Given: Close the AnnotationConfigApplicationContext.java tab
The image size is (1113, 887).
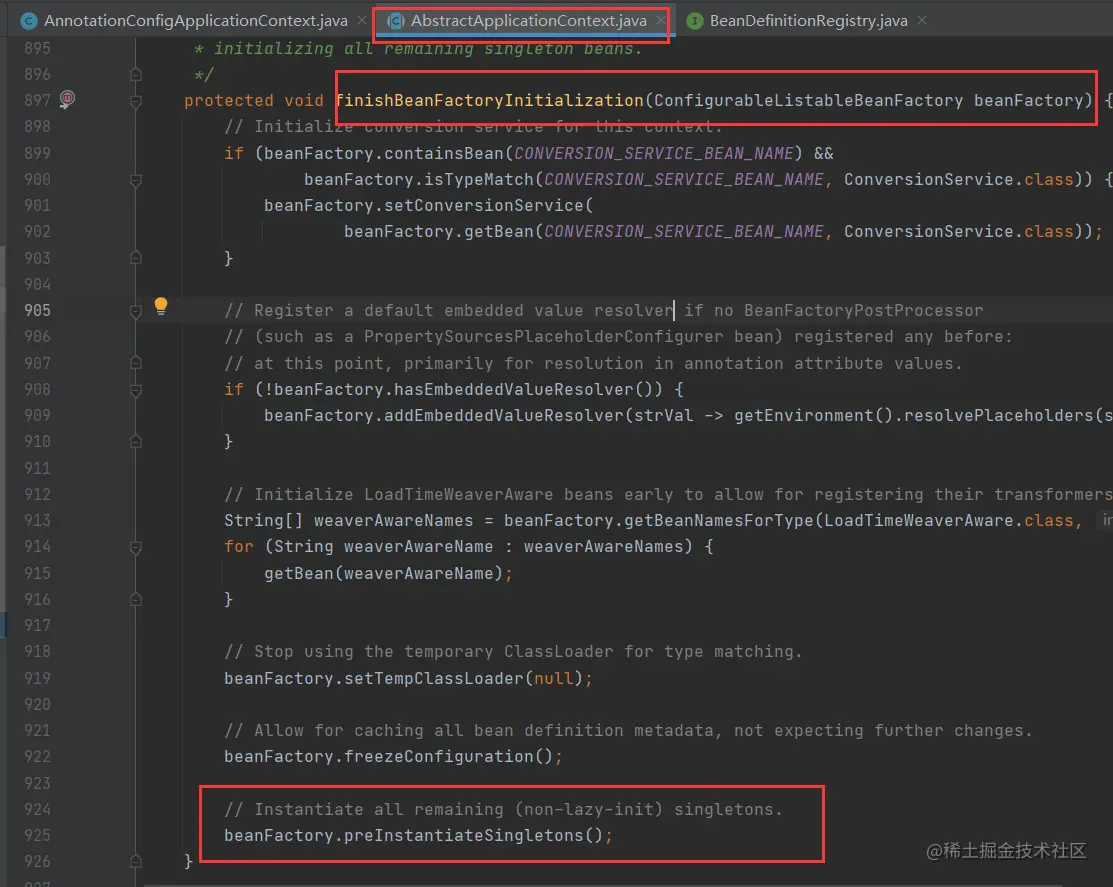Looking at the screenshot, I should click(x=361, y=21).
